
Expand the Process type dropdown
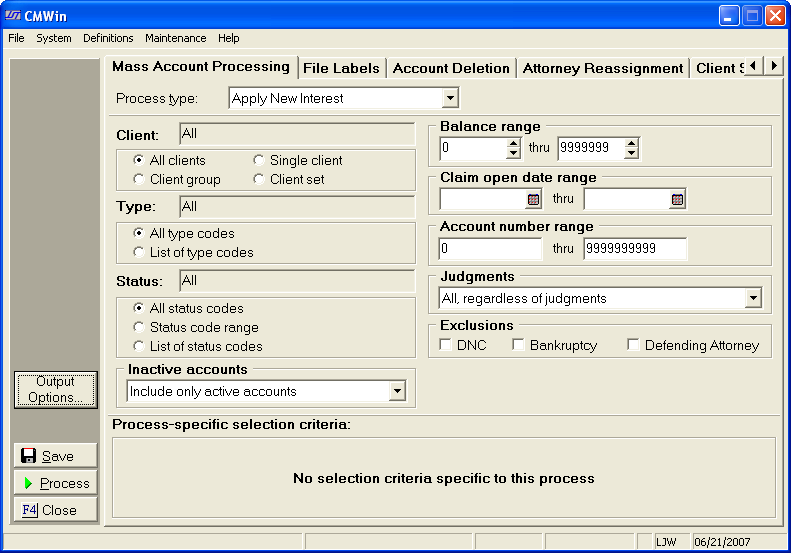point(450,98)
